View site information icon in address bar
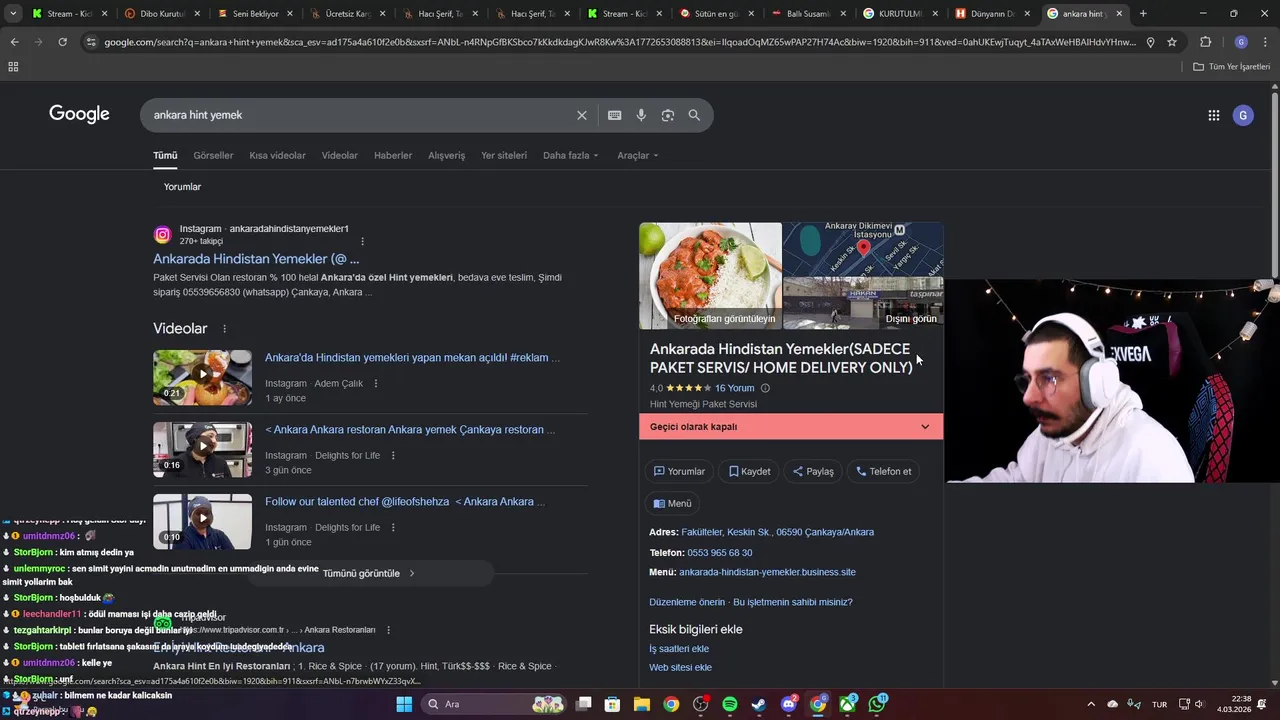The width and height of the screenshot is (1280, 720). pyautogui.click(x=91, y=42)
